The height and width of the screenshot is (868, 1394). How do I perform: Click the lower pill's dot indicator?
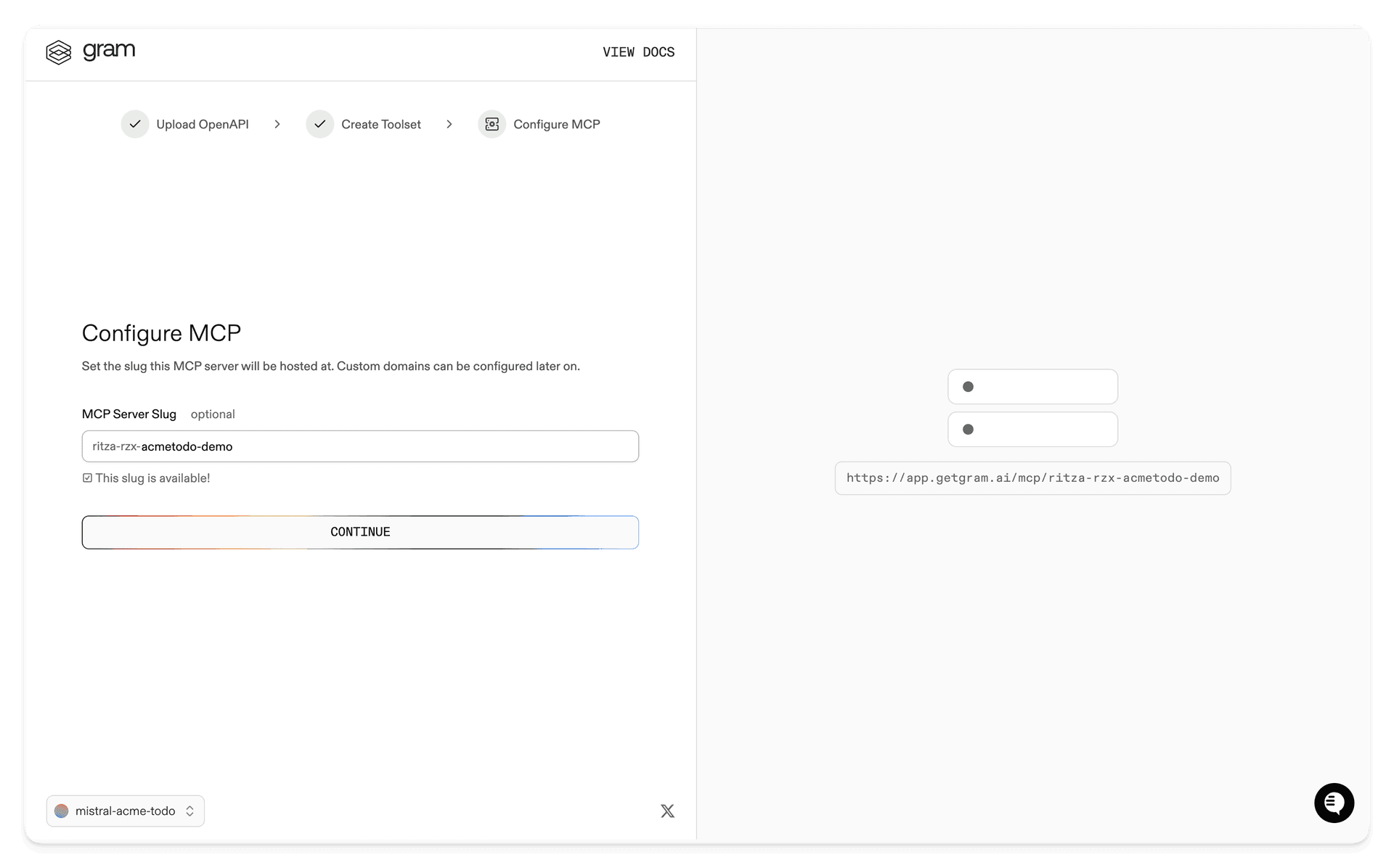[969, 429]
